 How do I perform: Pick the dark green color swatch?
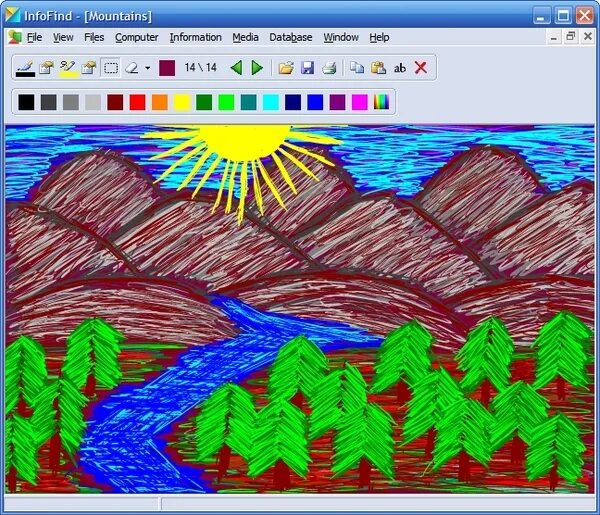point(204,102)
